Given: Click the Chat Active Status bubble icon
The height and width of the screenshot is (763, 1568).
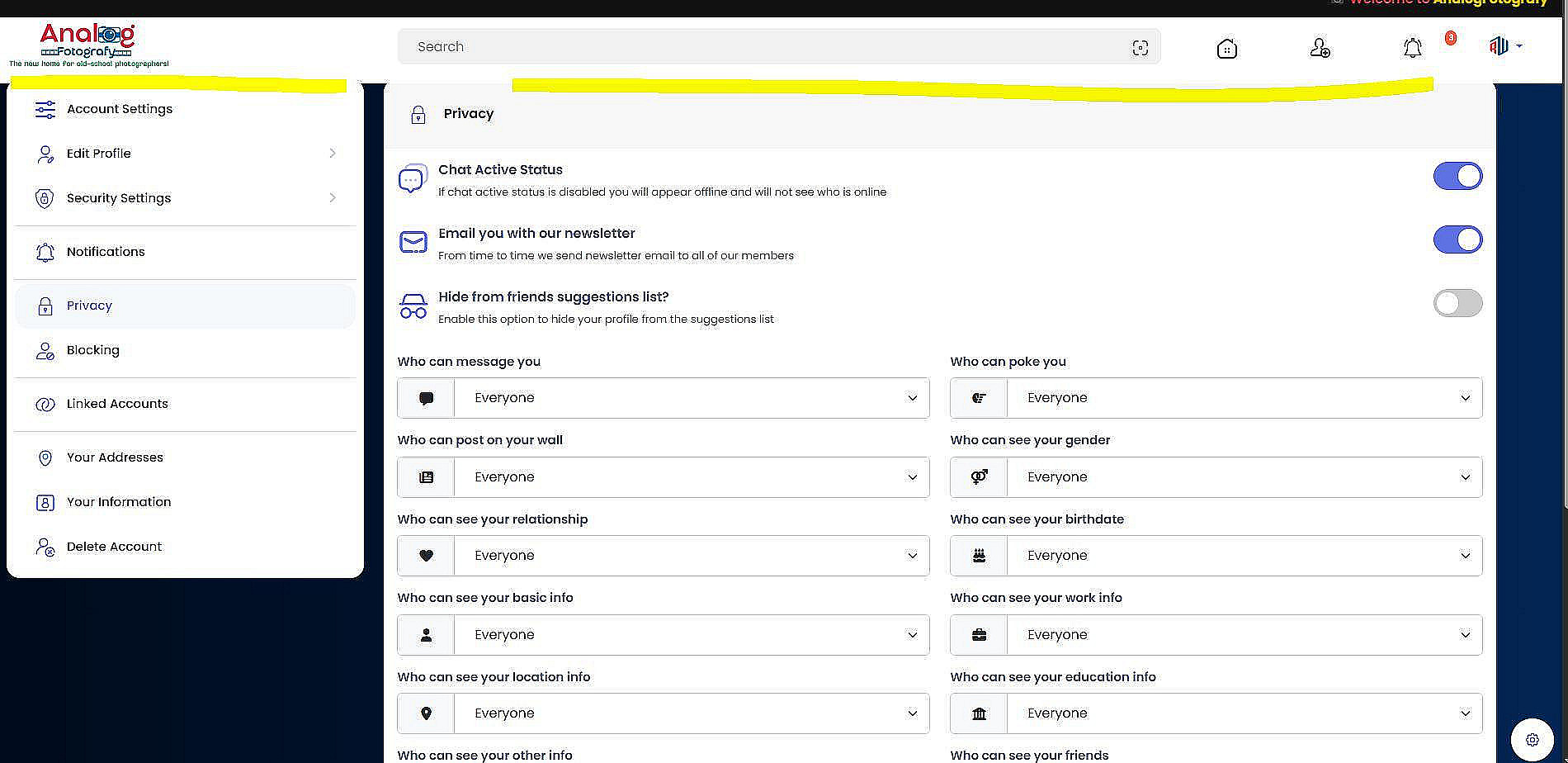Looking at the screenshot, I should tap(413, 178).
